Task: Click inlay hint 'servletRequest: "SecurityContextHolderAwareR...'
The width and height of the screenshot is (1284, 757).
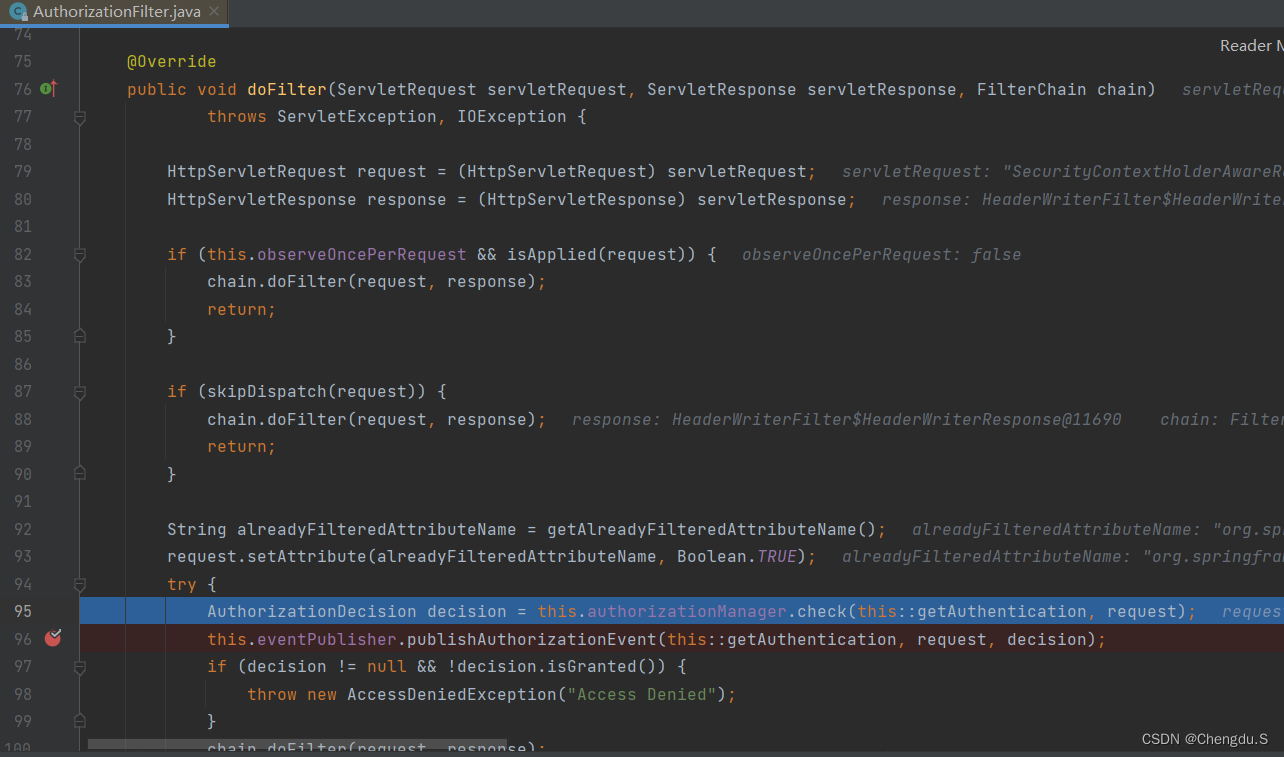Action: point(1063,172)
